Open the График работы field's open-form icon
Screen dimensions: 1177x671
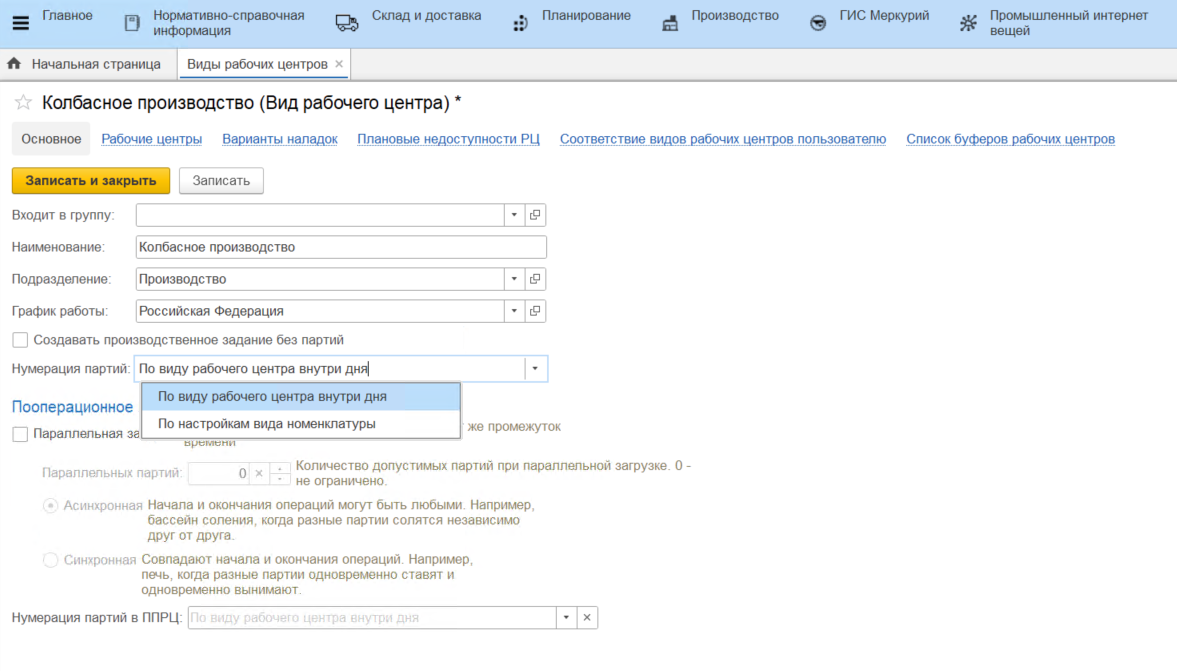pos(535,311)
